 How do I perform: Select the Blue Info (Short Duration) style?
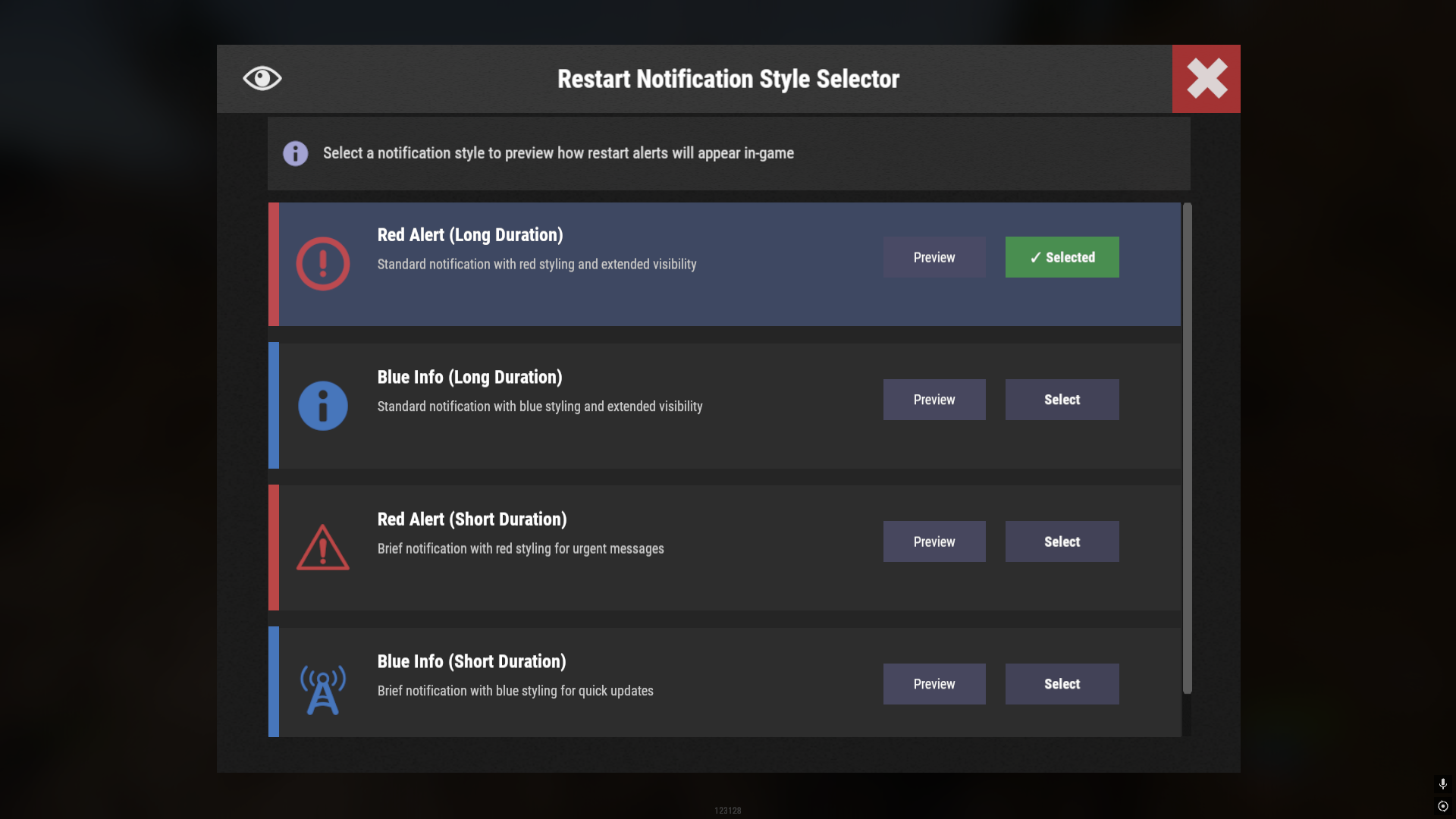pyautogui.click(x=1062, y=684)
